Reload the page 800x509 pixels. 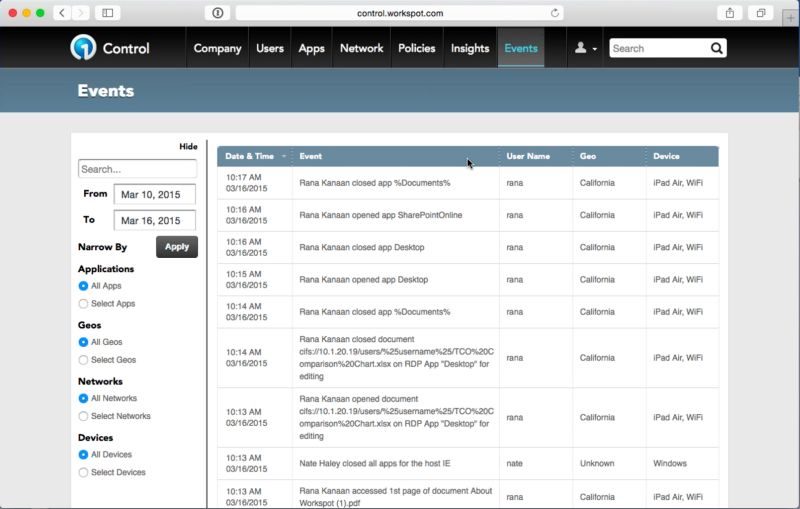point(555,13)
